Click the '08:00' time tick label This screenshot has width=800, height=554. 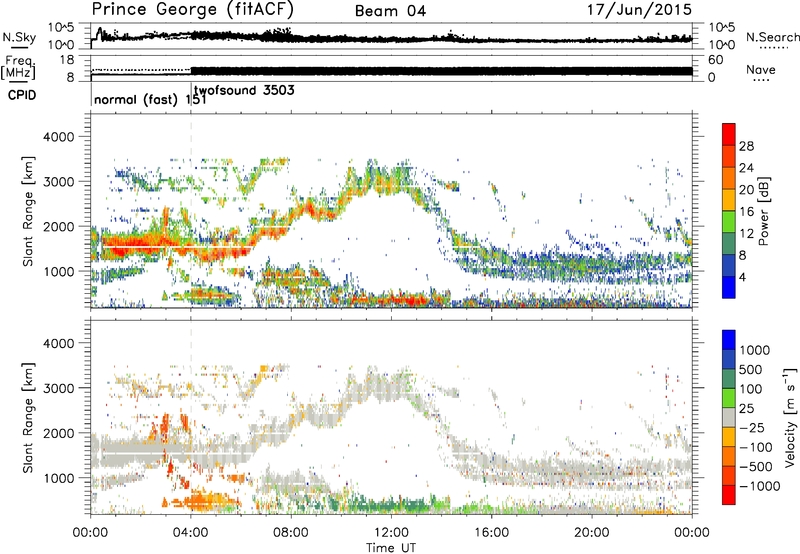[x=291, y=533]
